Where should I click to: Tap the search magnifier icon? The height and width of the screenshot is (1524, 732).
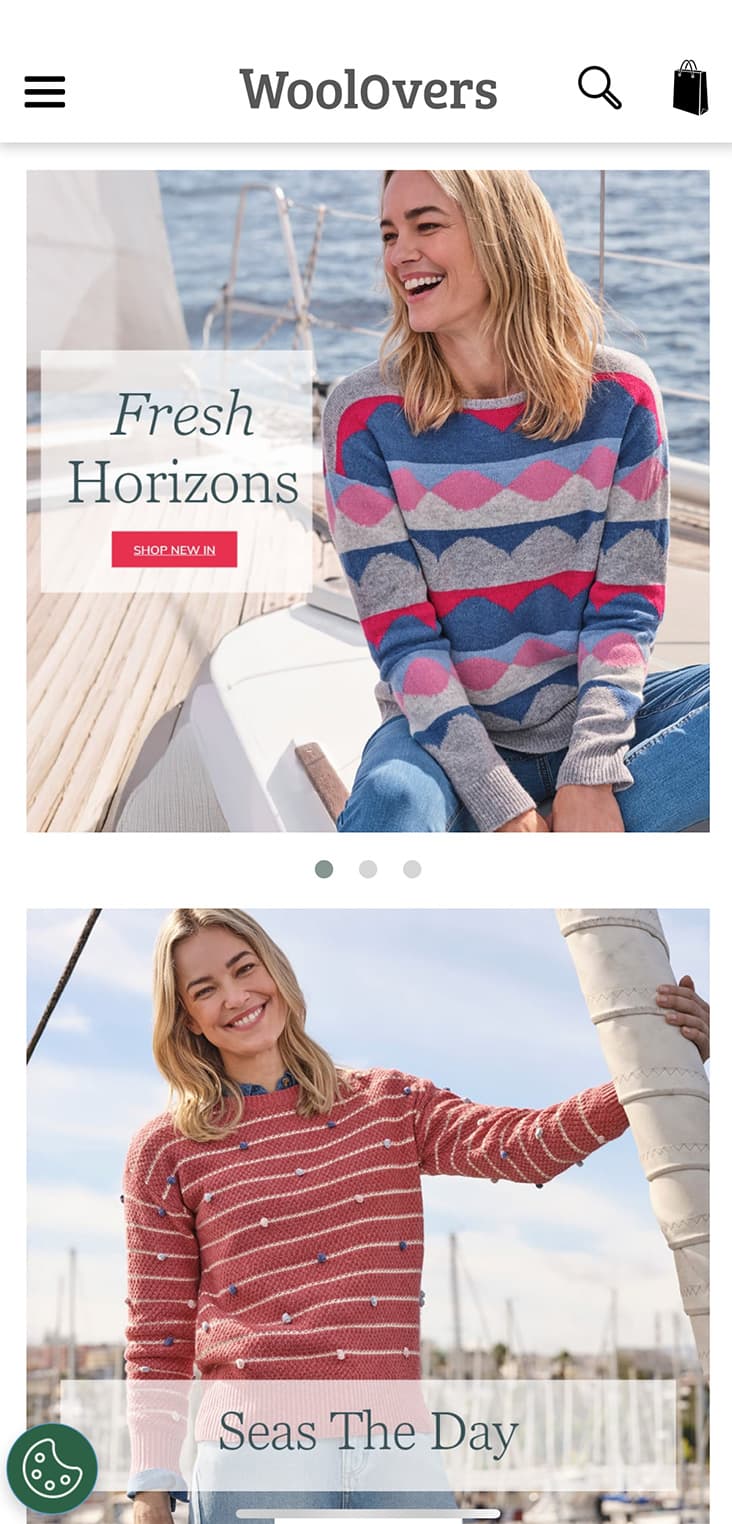coord(599,88)
